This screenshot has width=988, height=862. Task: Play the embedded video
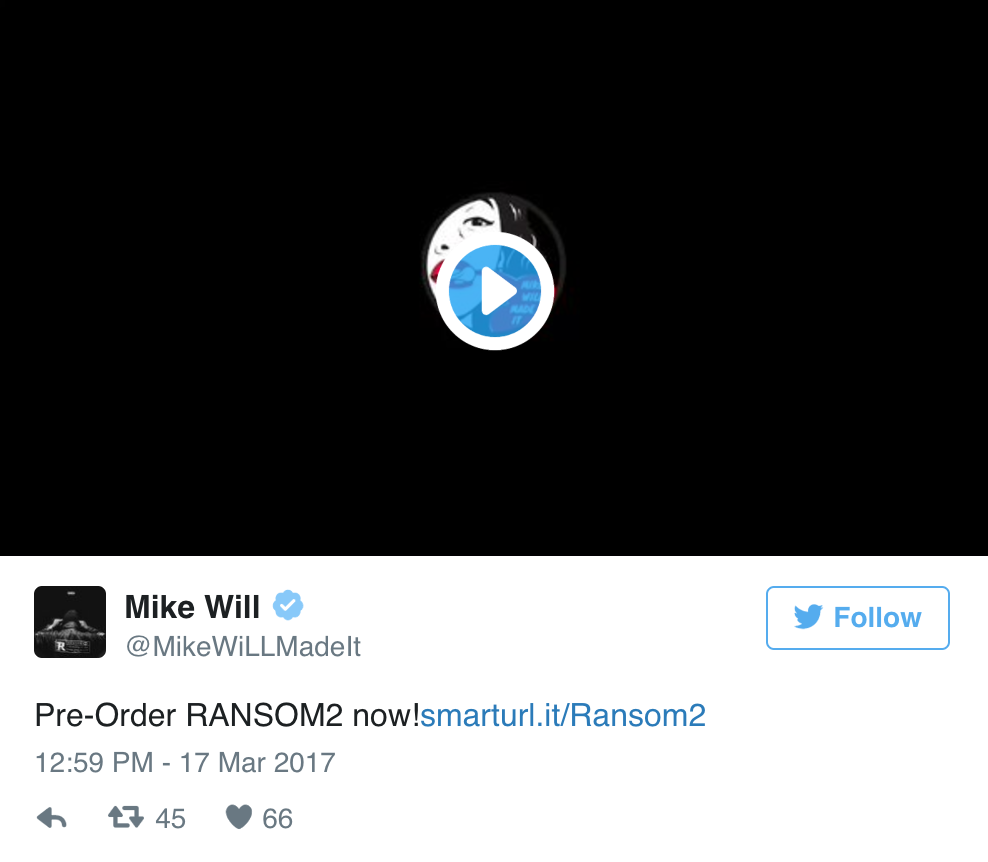[495, 291]
